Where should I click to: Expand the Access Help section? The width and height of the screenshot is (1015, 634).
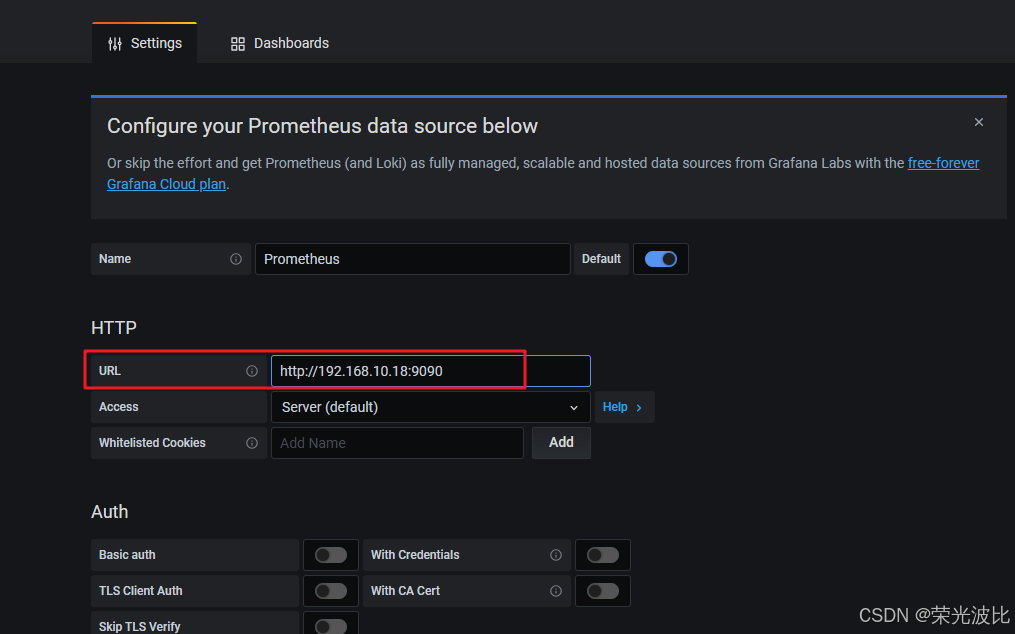click(x=624, y=407)
